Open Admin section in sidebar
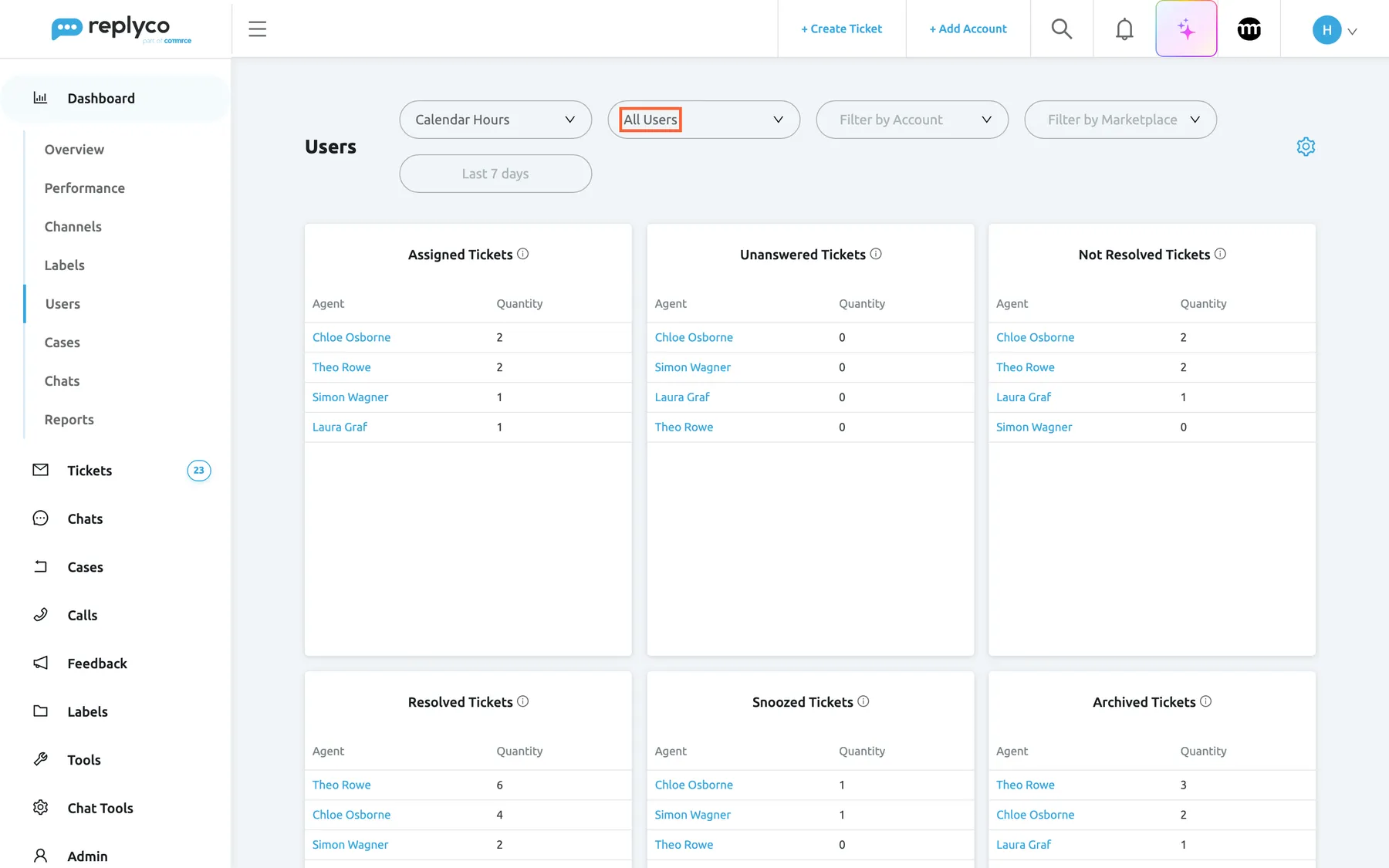 [x=87, y=856]
